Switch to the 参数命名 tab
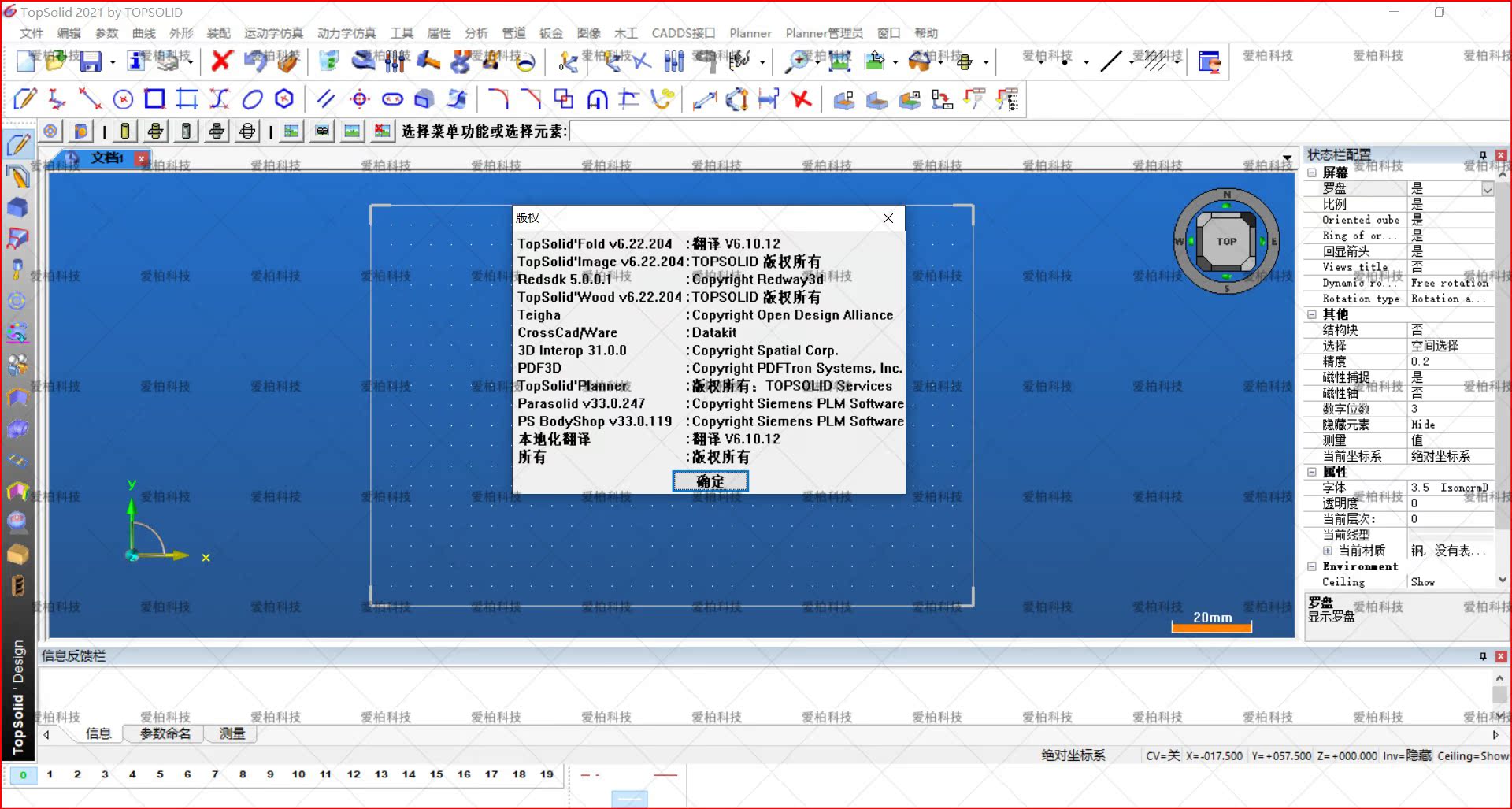 [165, 733]
